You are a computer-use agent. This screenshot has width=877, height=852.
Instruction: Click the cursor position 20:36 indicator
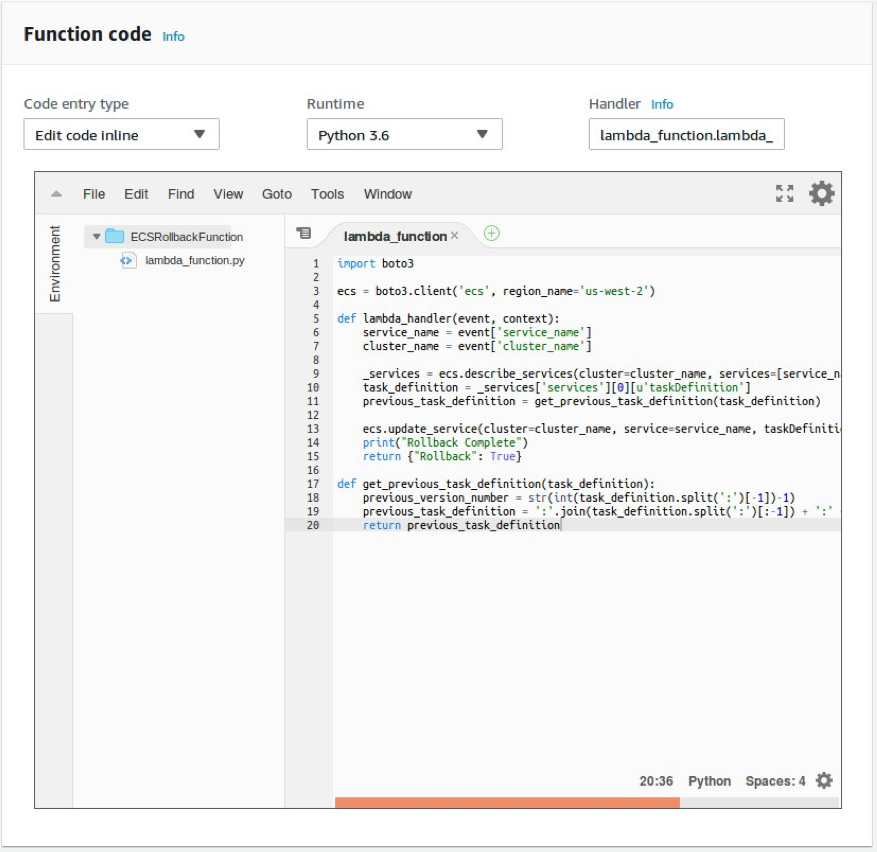tap(656, 781)
